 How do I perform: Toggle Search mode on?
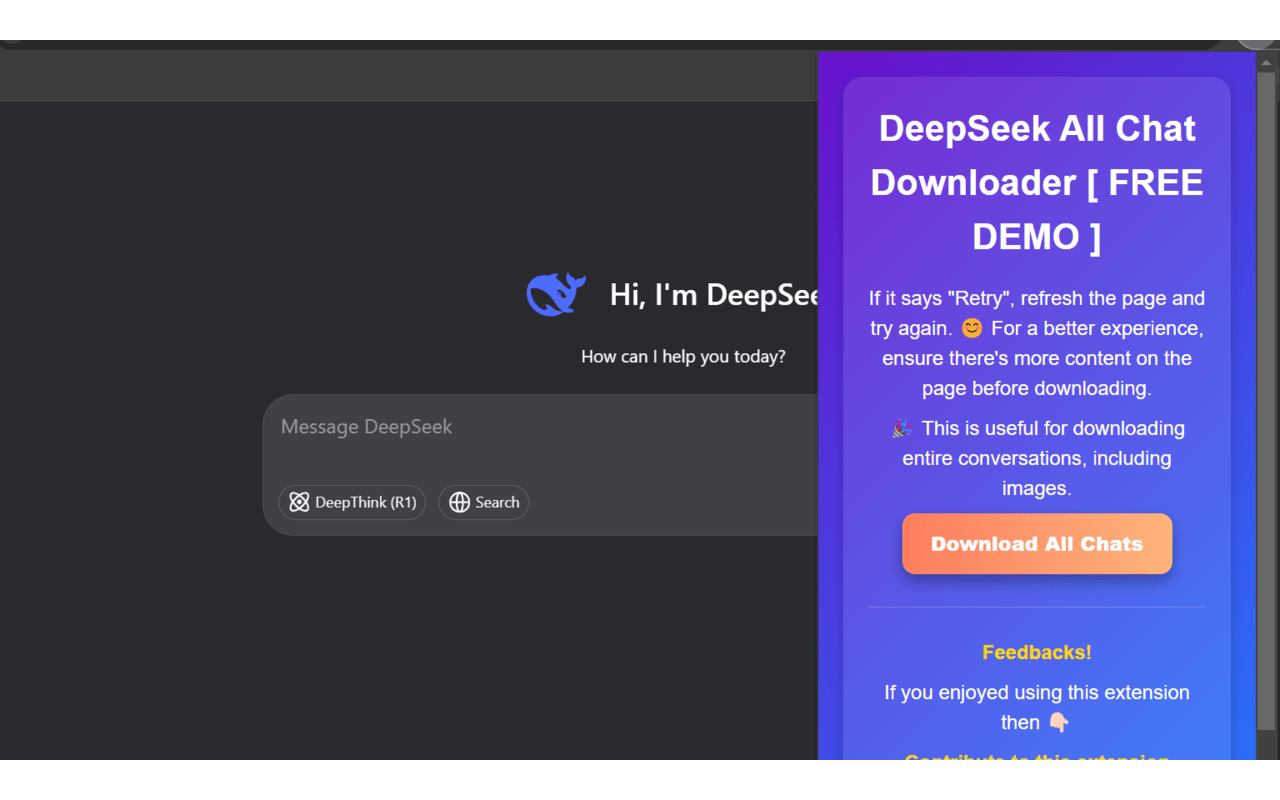click(483, 502)
